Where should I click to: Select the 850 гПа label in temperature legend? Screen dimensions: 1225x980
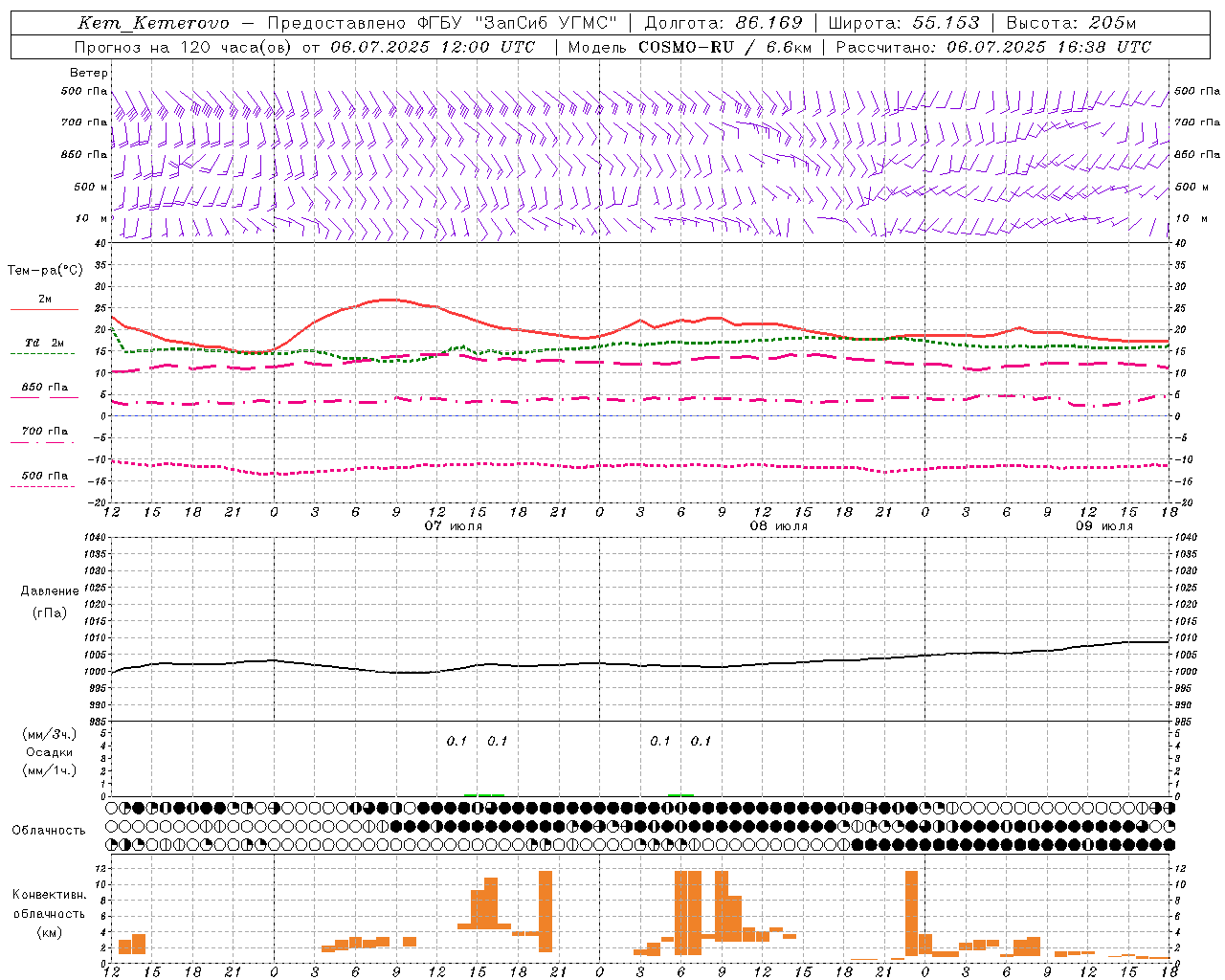click(45, 388)
